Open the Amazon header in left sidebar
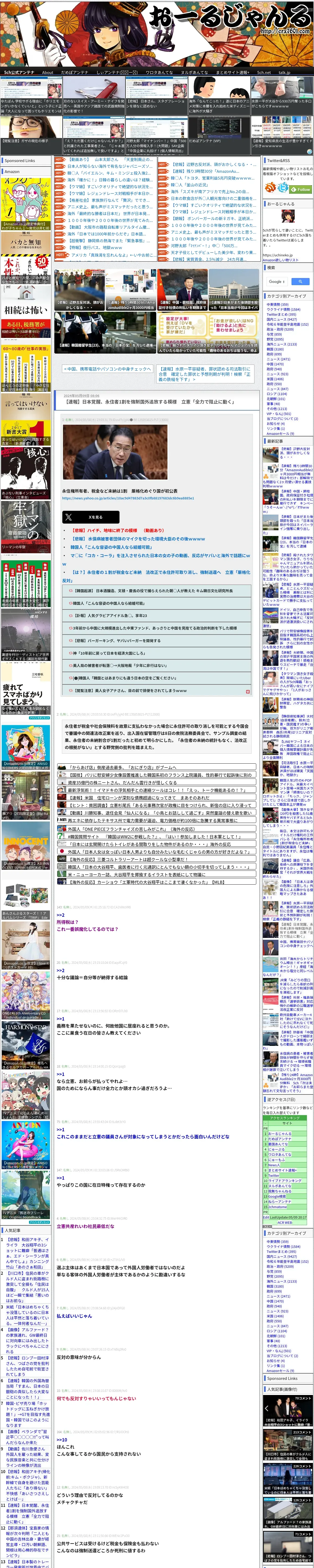The image size is (314, 1568). (26, 172)
